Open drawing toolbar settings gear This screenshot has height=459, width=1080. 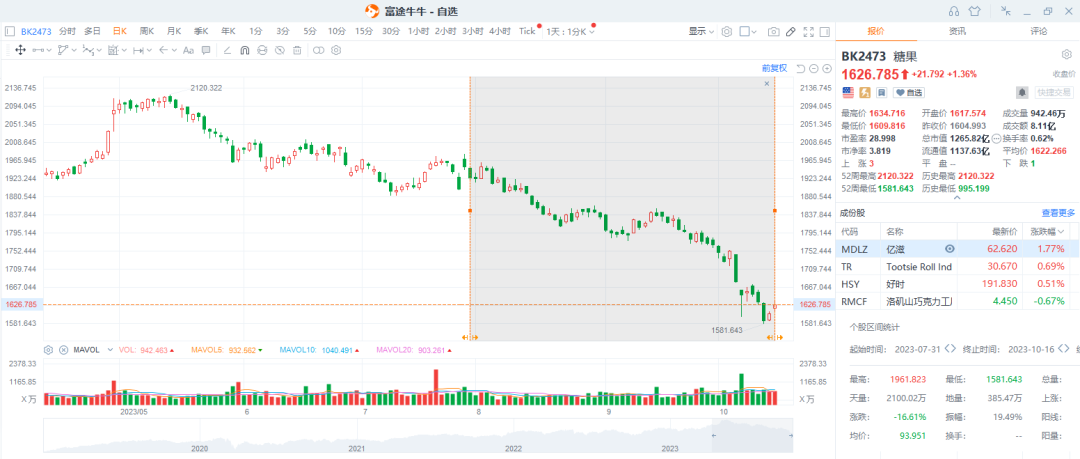(x=336, y=50)
